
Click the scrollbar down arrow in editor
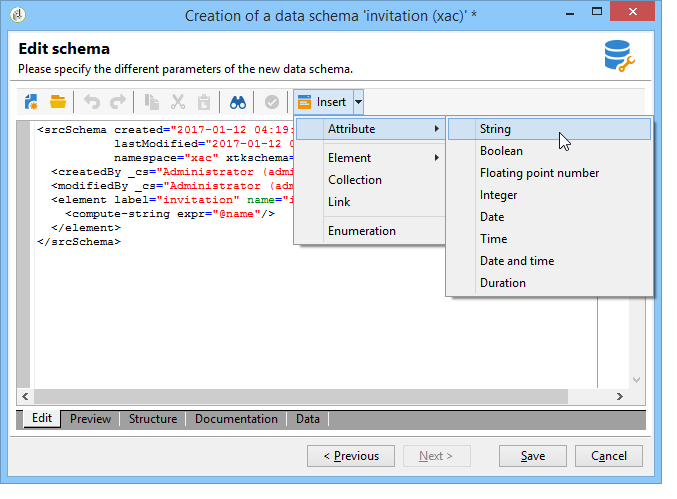pyautogui.click(x=635, y=380)
